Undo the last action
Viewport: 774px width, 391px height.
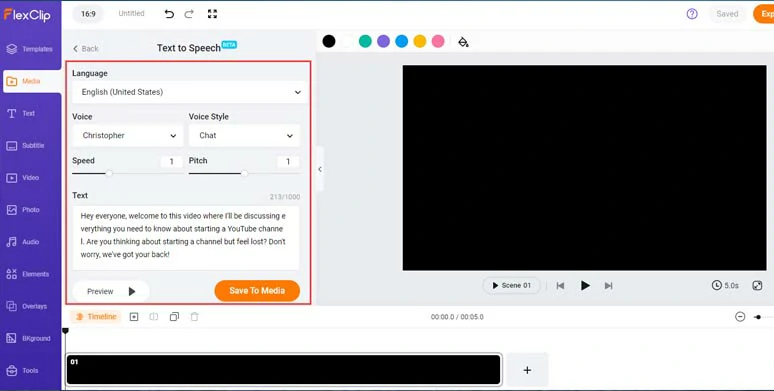pos(169,14)
